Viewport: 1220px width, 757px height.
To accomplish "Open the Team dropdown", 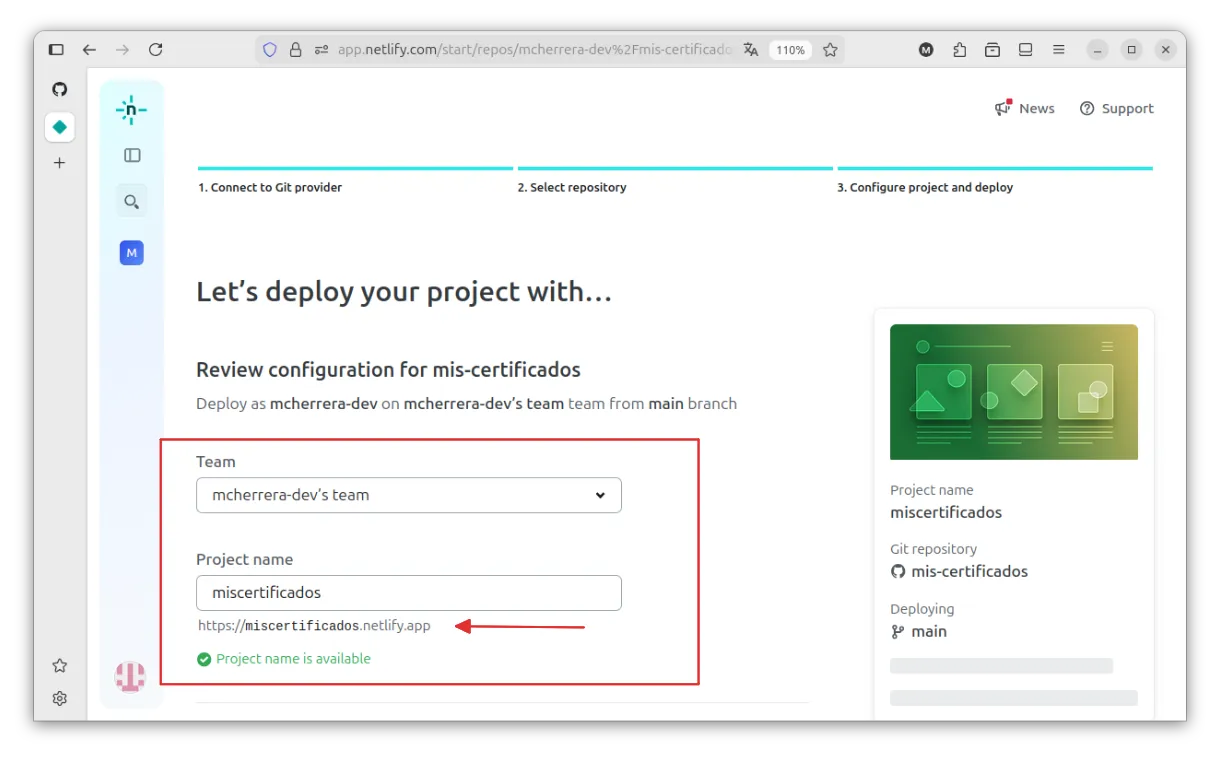I will tap(408, 495).
